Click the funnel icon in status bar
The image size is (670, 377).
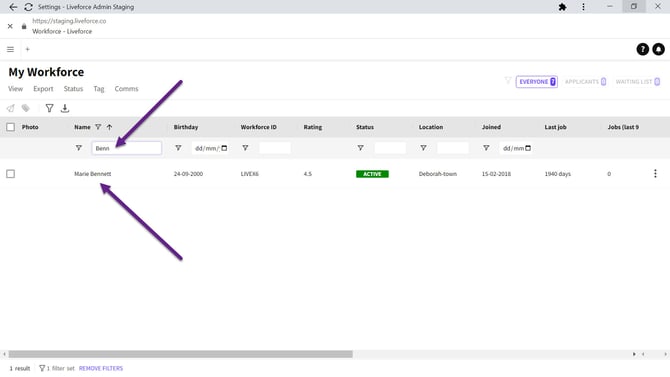click(42, 368)
